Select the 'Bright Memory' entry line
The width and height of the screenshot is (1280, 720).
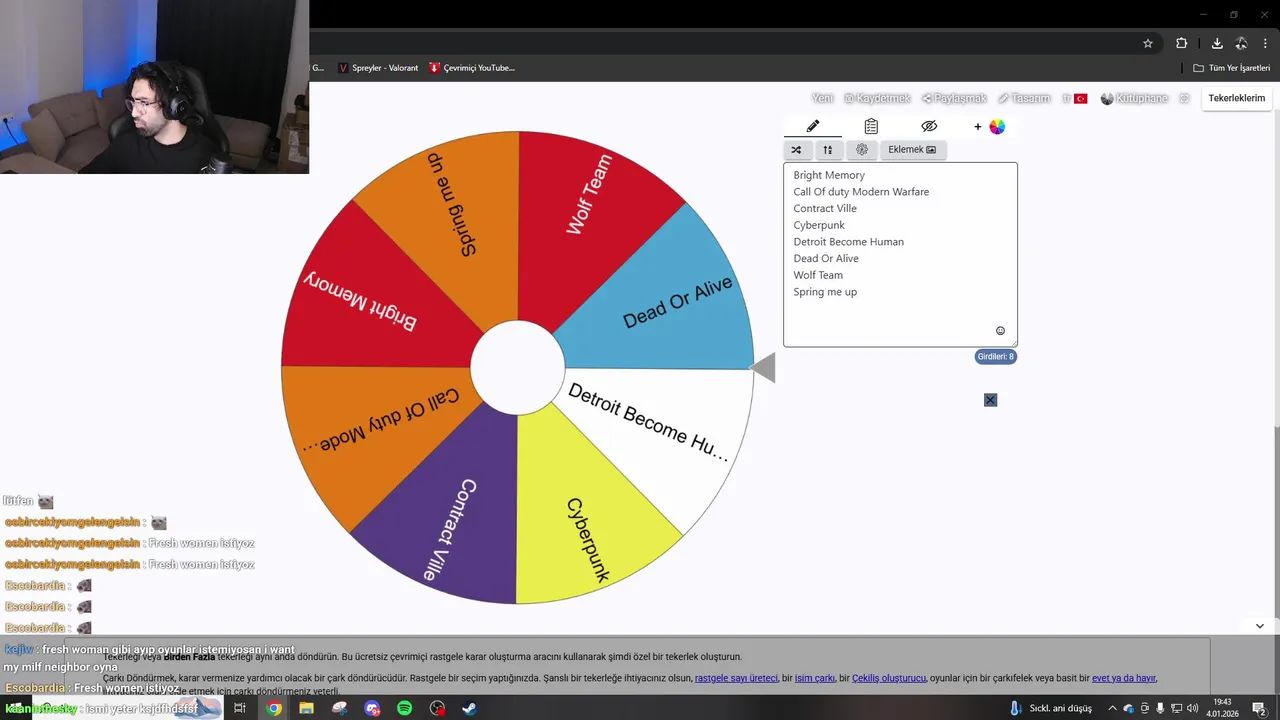pyautogui.click(x=829, y=175)
